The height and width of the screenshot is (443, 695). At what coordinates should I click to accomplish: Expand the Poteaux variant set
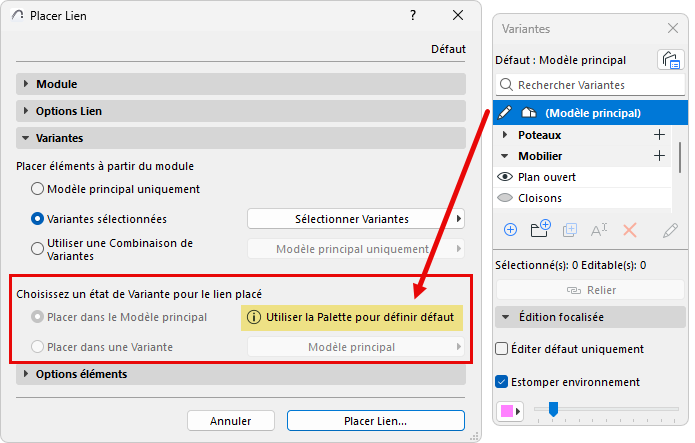coord(504,135)
